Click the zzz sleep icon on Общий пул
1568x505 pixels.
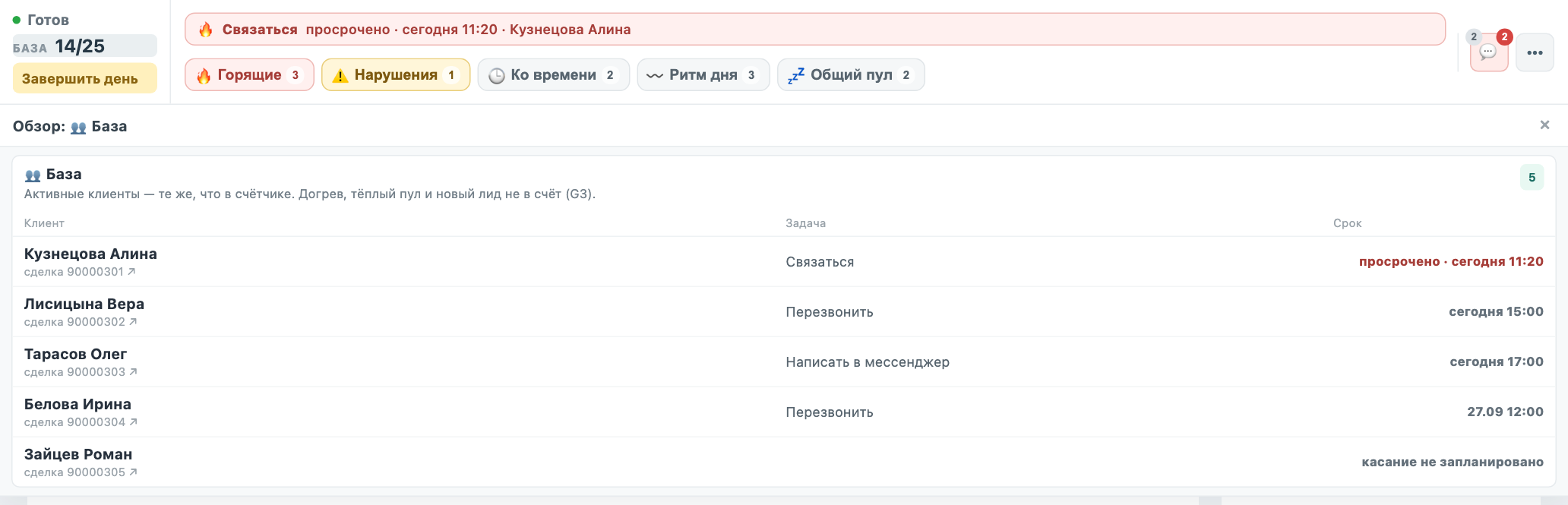click(x=796, y=75)
